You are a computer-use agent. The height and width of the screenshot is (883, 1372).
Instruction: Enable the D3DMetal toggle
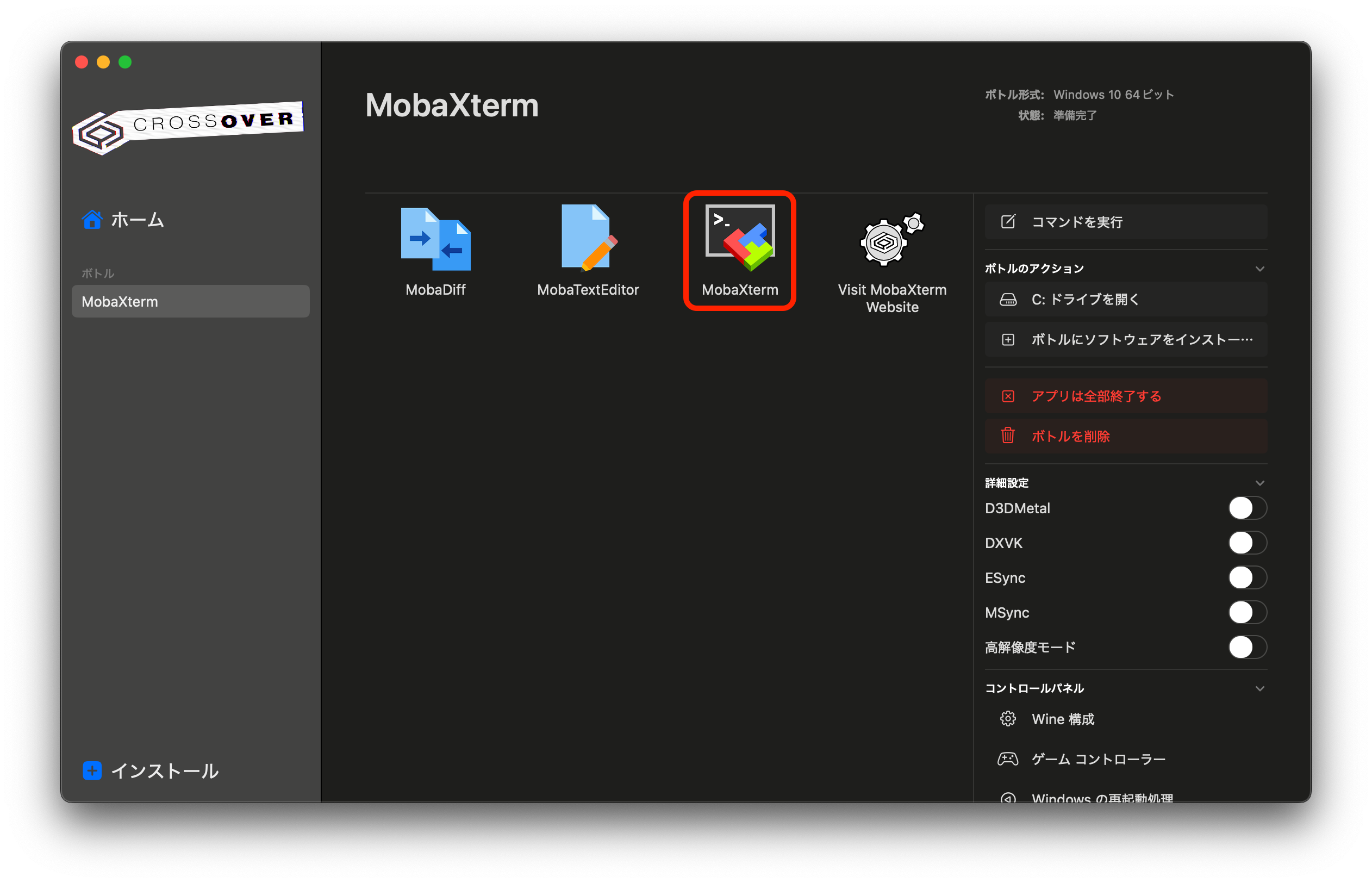click(1248, 507)
